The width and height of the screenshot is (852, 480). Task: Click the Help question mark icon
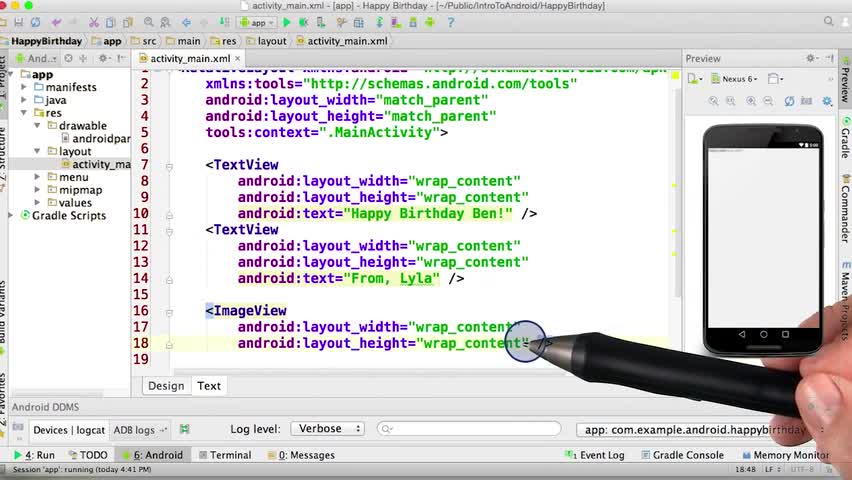[450, 22]
